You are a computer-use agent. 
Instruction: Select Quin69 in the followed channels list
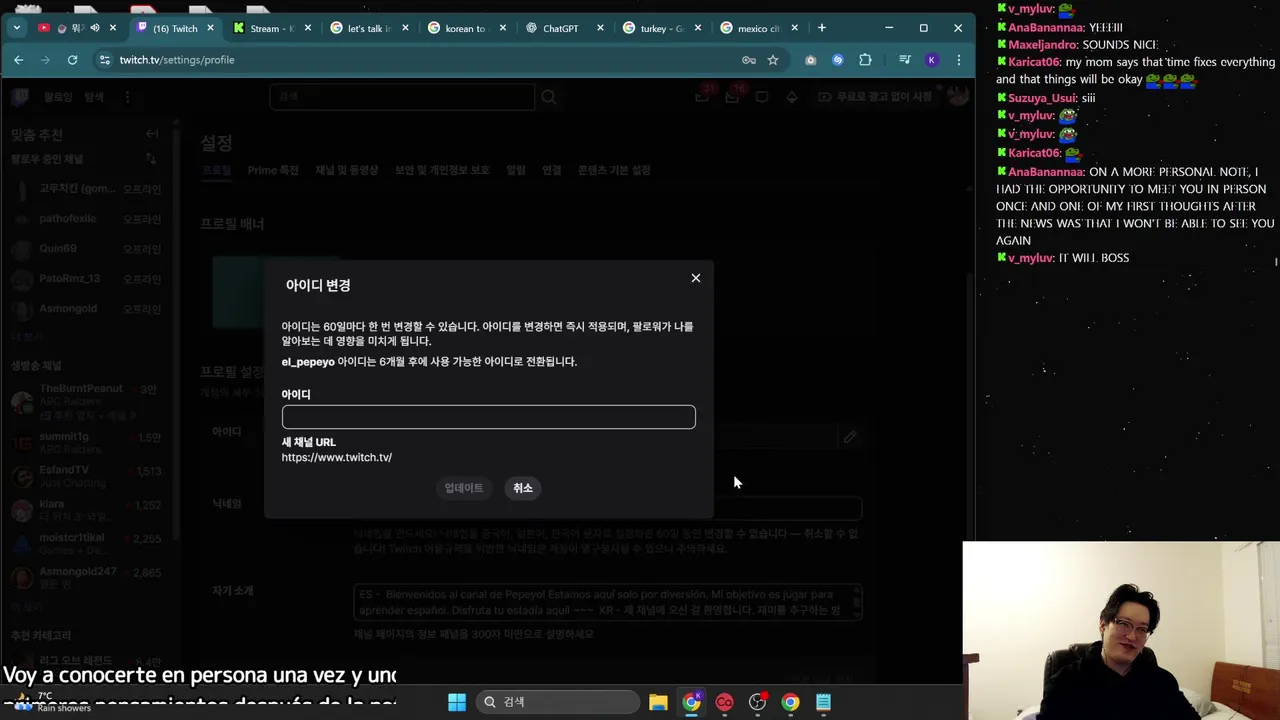pos(88,249)
